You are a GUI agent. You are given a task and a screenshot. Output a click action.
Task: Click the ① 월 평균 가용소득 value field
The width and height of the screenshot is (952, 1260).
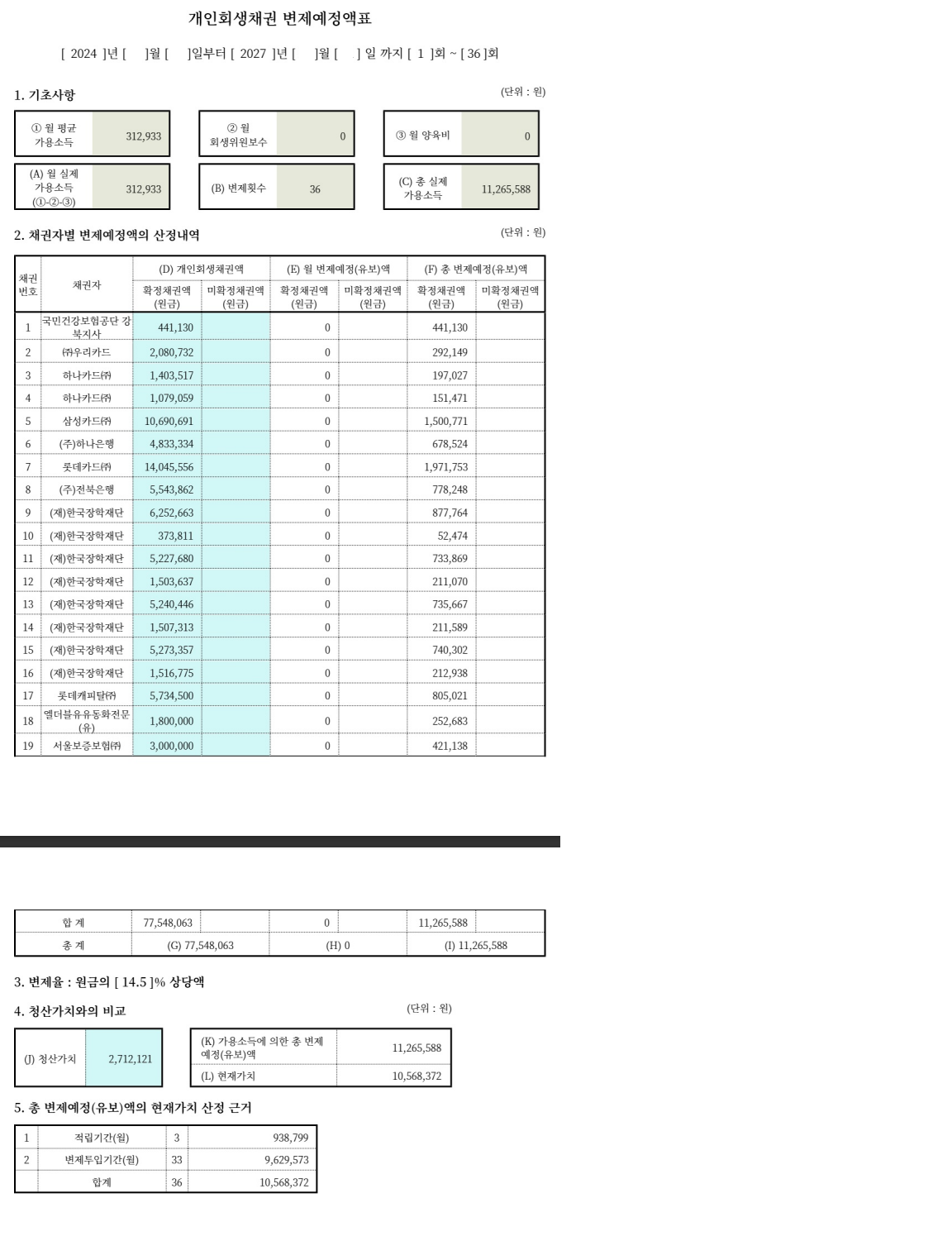coord(131,136)
